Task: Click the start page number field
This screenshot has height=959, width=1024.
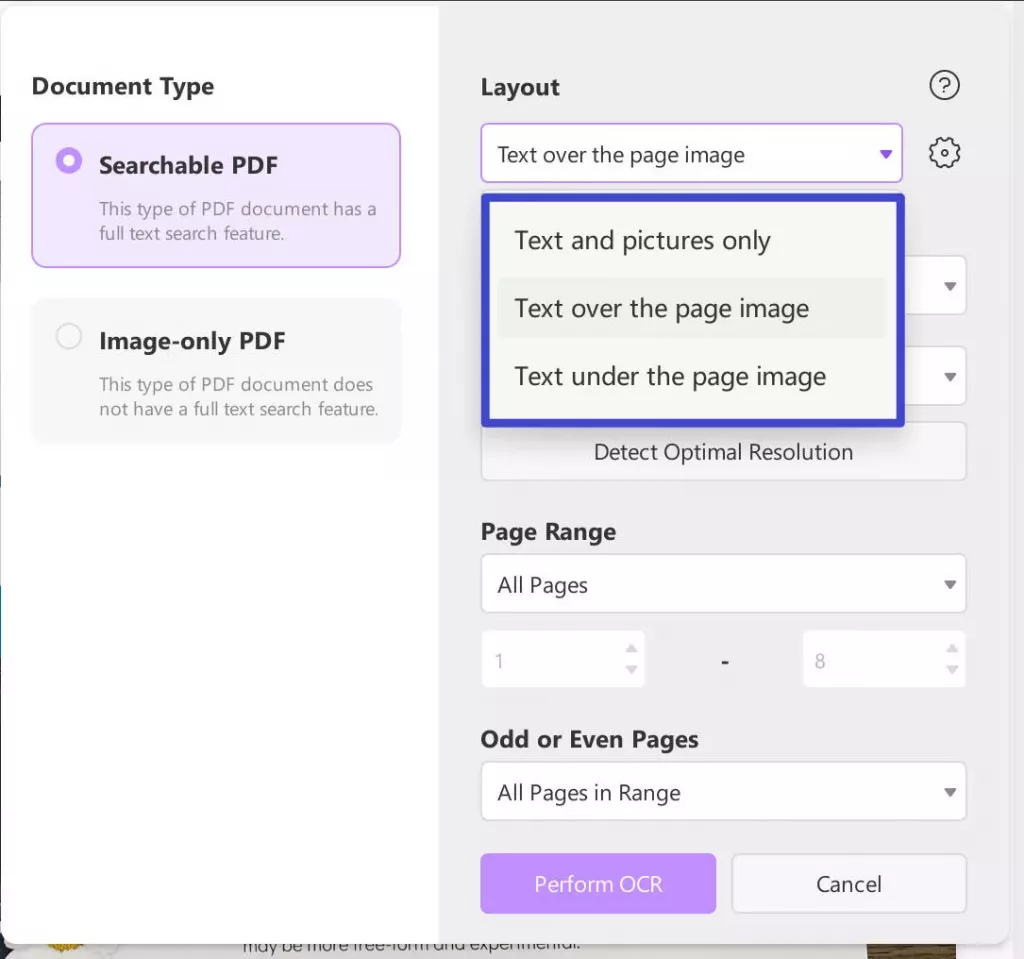Action: (x=550, y=661)
